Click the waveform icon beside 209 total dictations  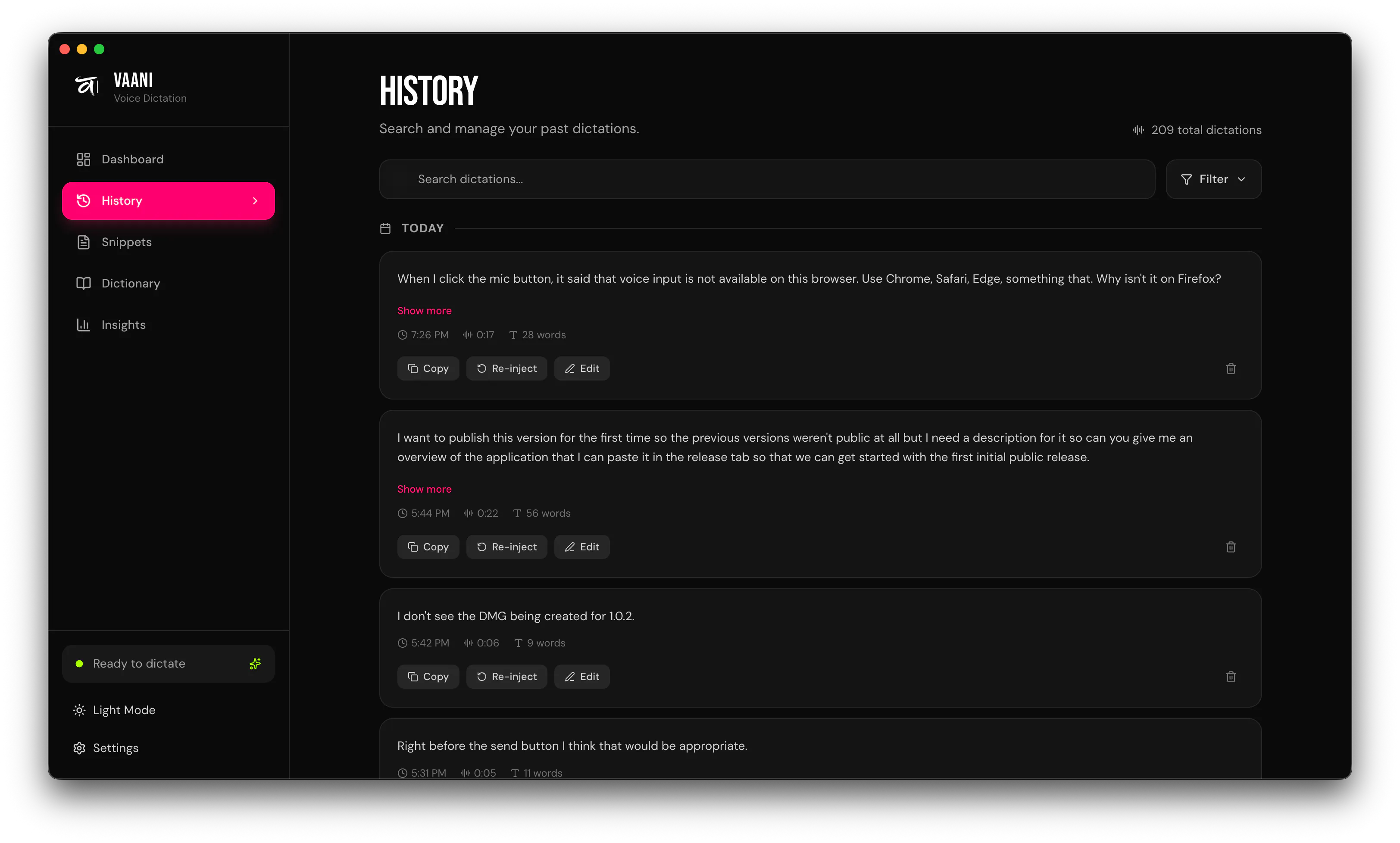[1137, 130]
